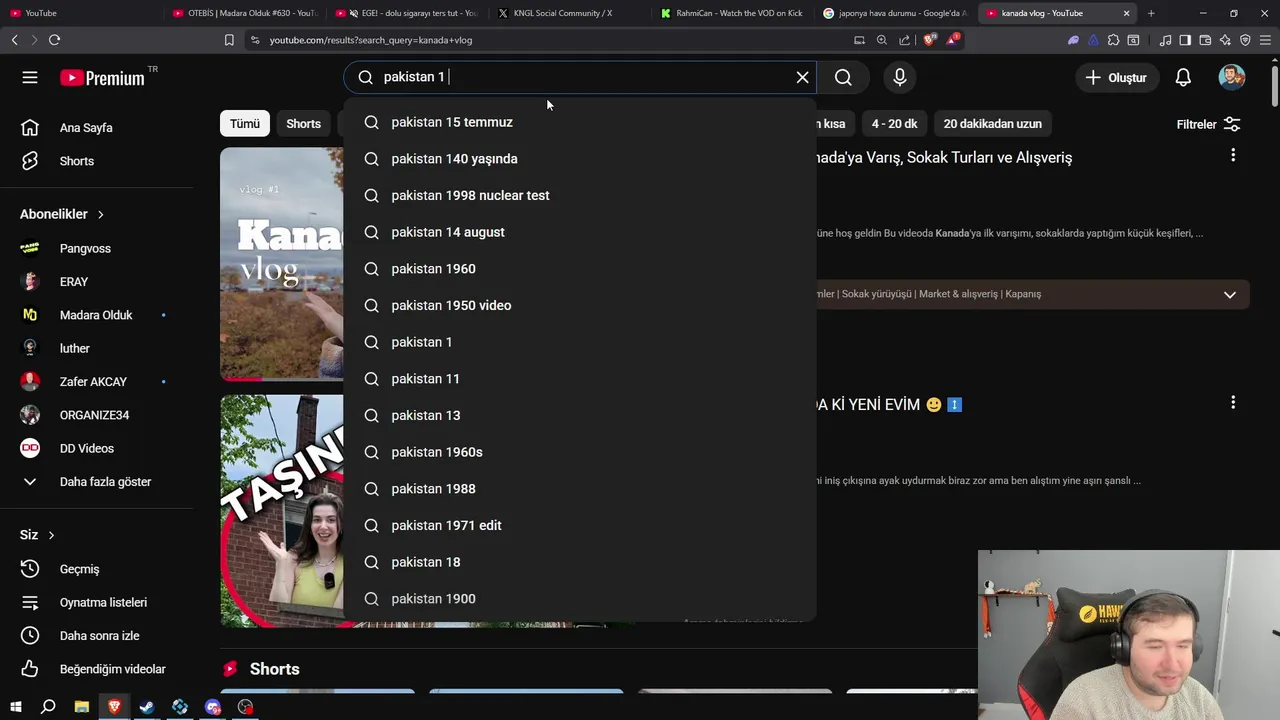This screenshot has width=1280, height=720.
Task: Choose suggestion pakistan 15 temmuz
Action: 580,122
